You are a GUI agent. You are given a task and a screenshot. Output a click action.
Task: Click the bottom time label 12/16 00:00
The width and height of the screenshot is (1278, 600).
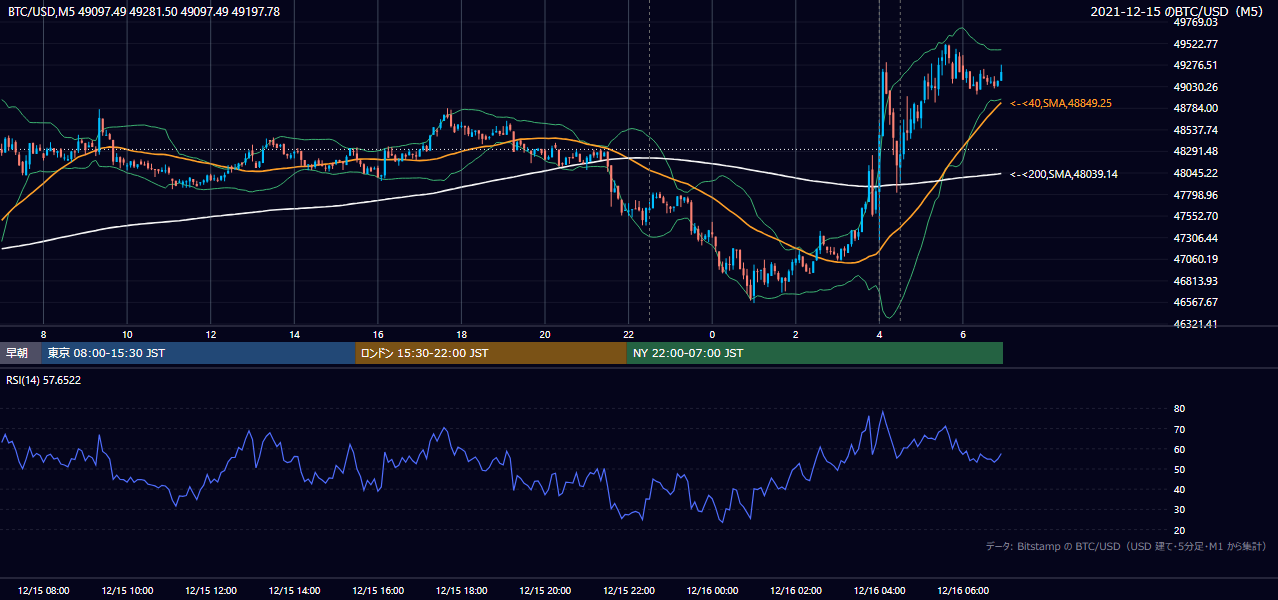(712, 591)
